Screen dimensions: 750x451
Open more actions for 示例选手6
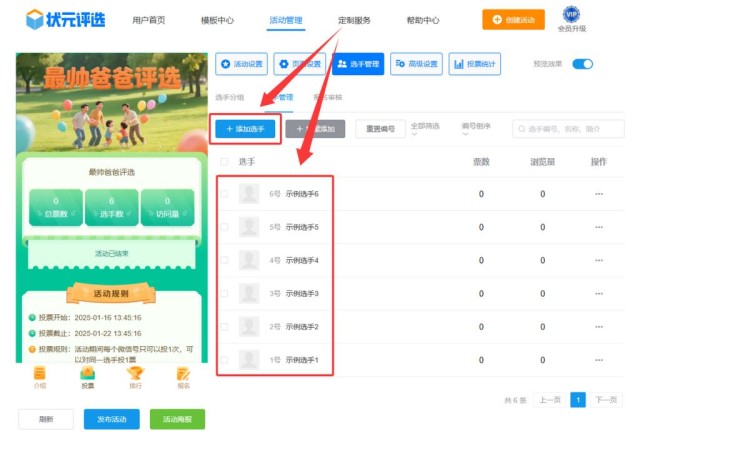coord(599,194)
